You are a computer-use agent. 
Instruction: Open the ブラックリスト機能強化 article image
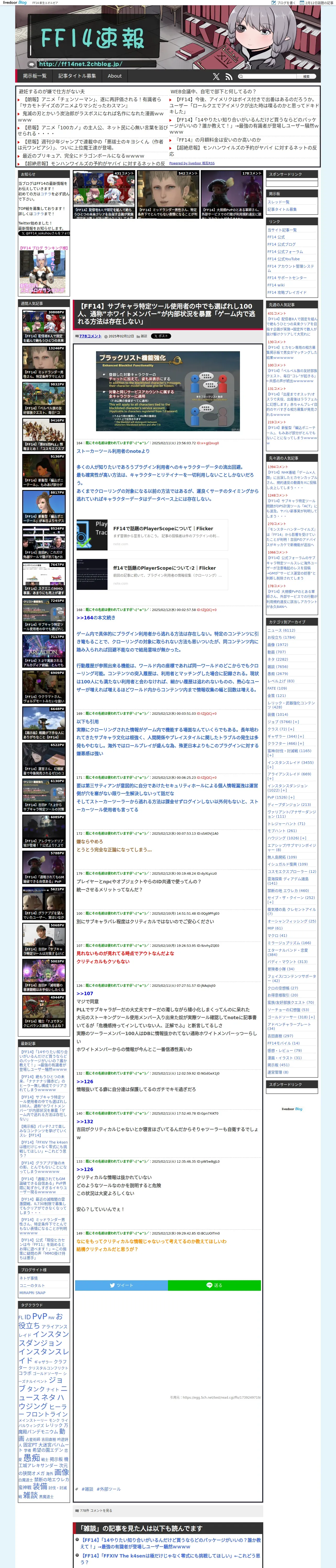coord(168,391)
